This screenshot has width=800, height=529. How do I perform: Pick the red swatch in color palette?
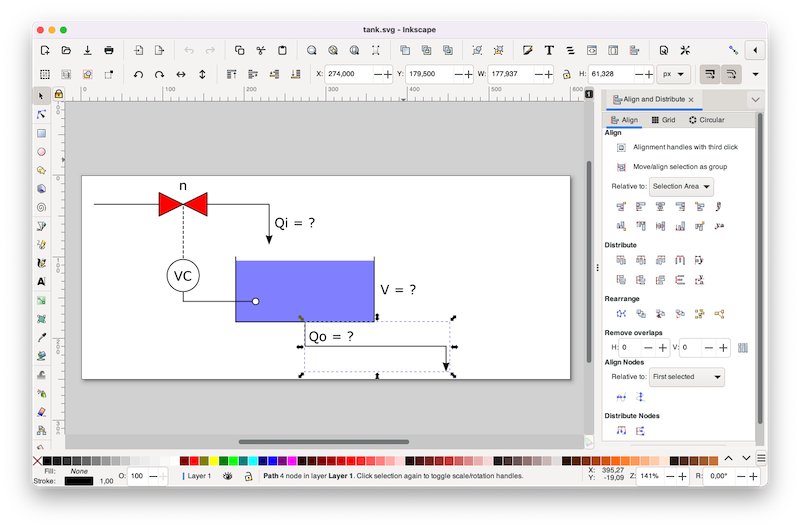coord(194,461)
